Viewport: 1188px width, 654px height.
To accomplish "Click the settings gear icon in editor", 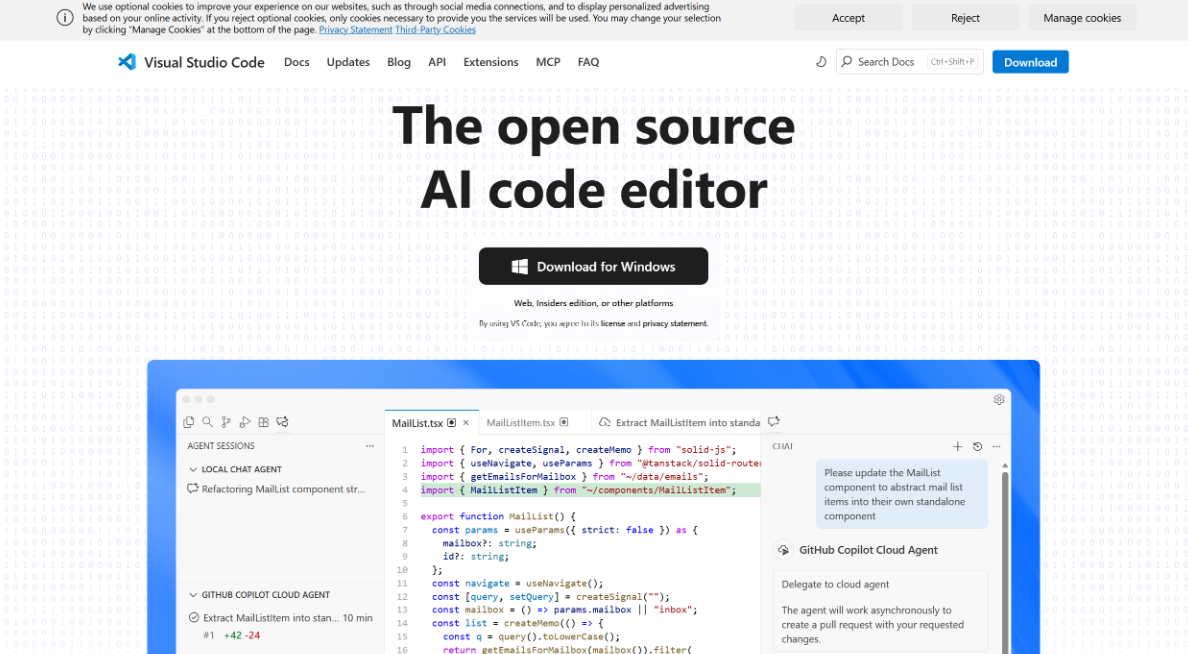I will tap(998, 400).
